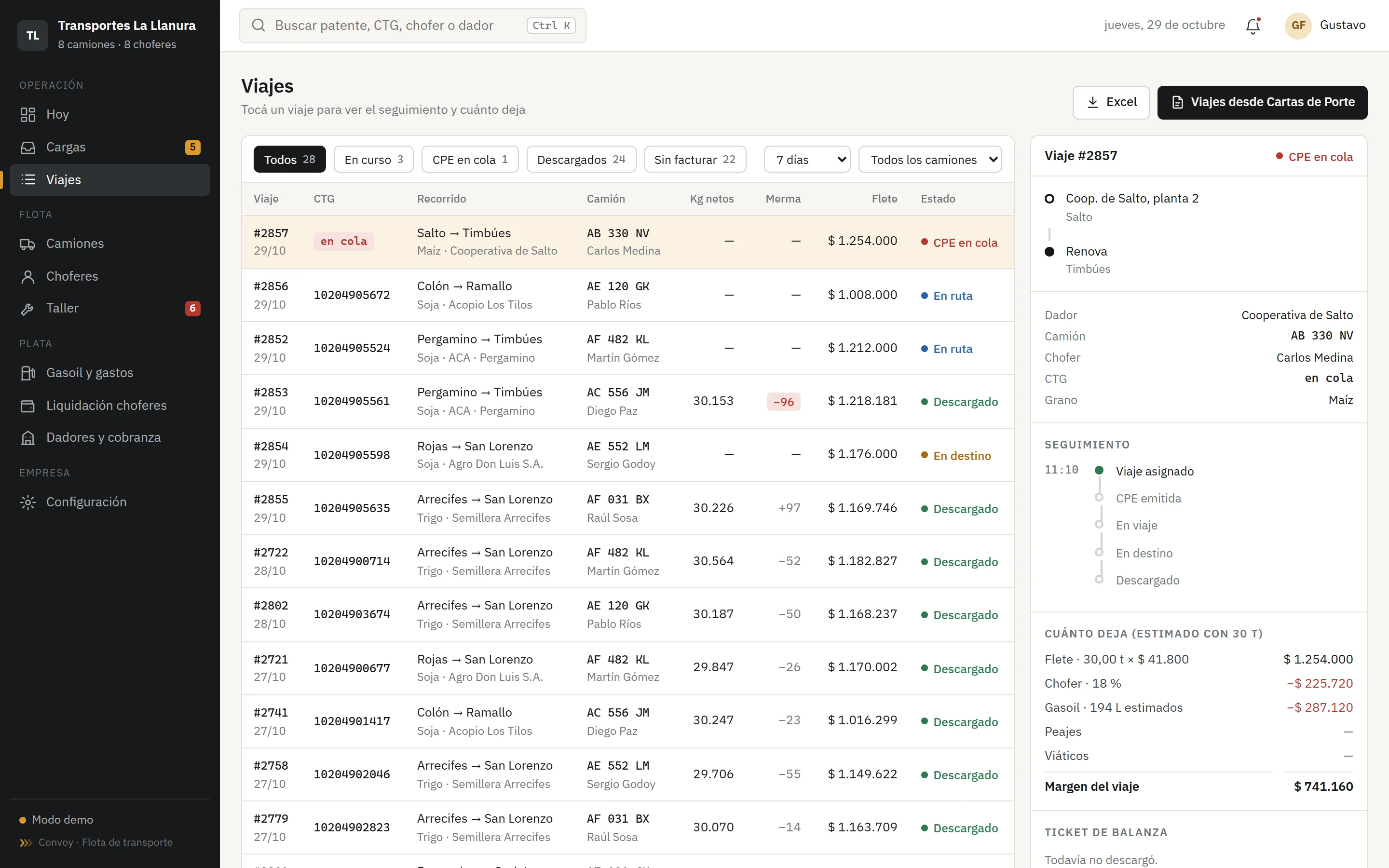This screenshot has height=868, width=1389.
Task: Select trip #2853 with merma −96
Action: tap(627, 401)
